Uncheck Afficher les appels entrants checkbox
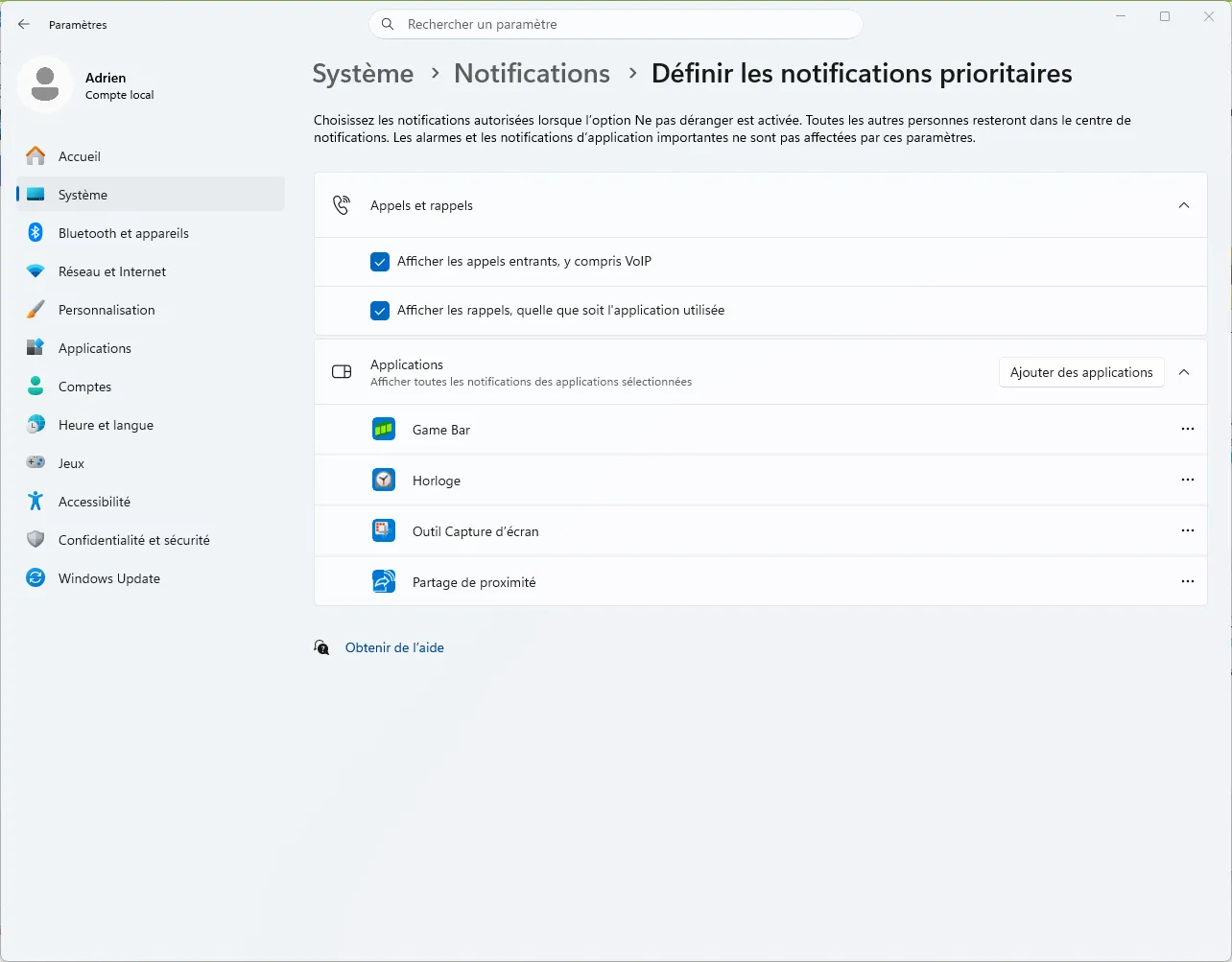 tap(380, 262)
